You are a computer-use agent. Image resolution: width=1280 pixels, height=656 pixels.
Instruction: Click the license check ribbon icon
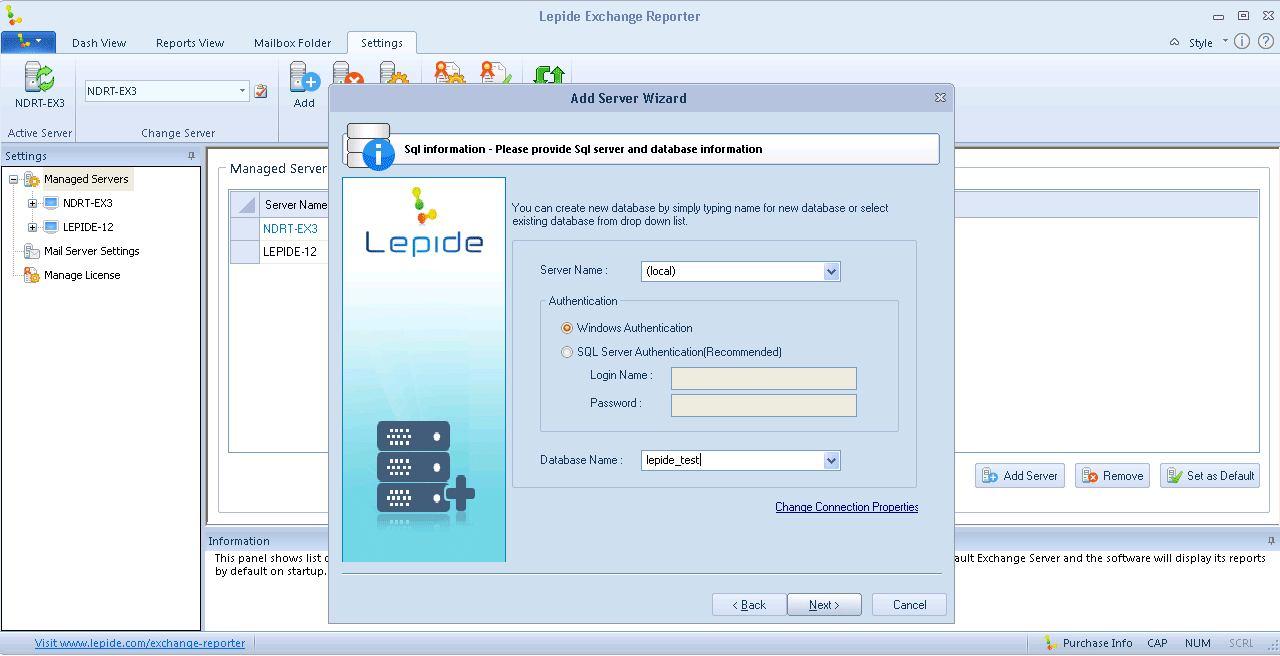pyautogui.click(x=495, y=74)
